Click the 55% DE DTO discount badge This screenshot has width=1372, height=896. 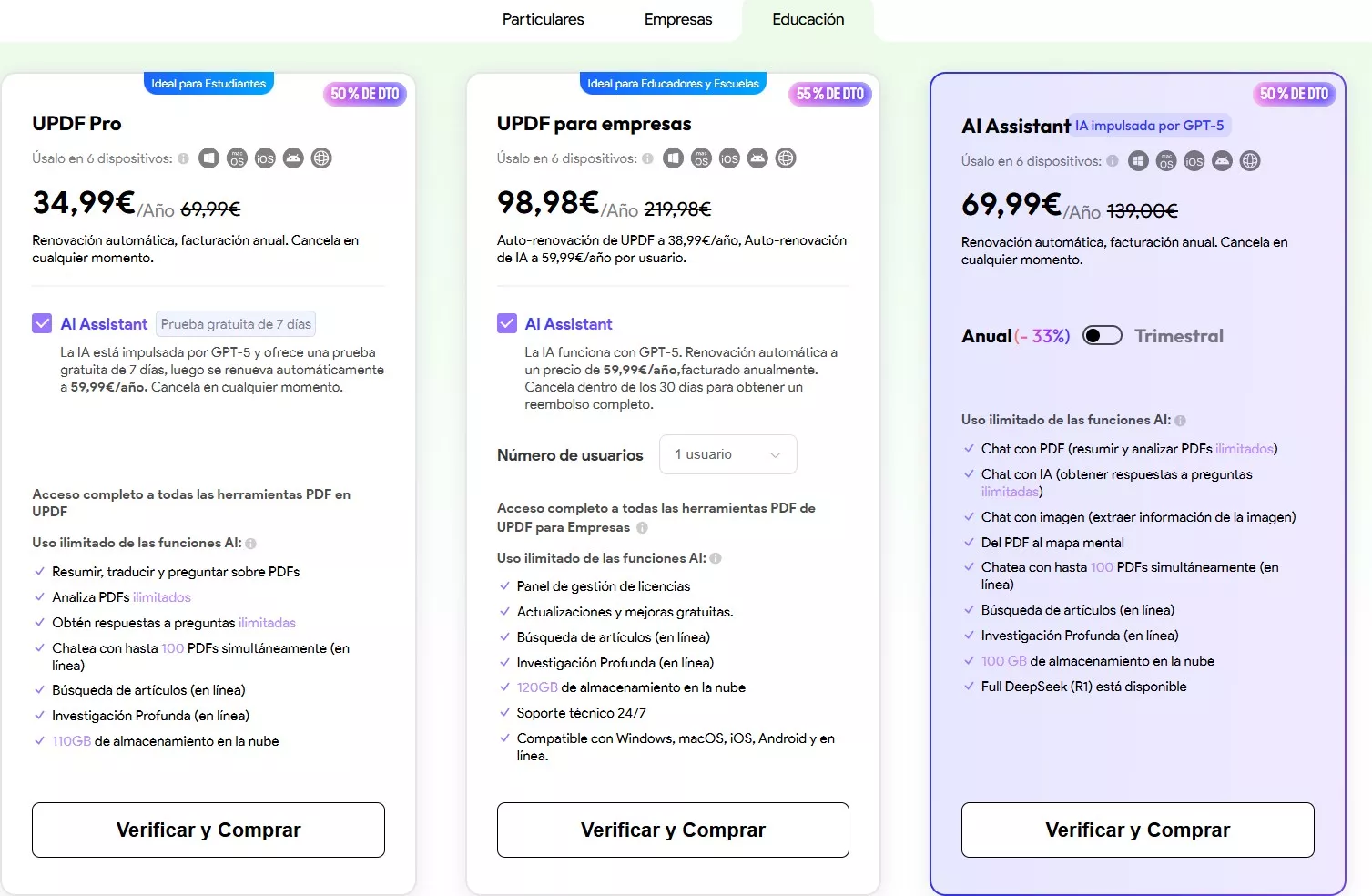829,94
